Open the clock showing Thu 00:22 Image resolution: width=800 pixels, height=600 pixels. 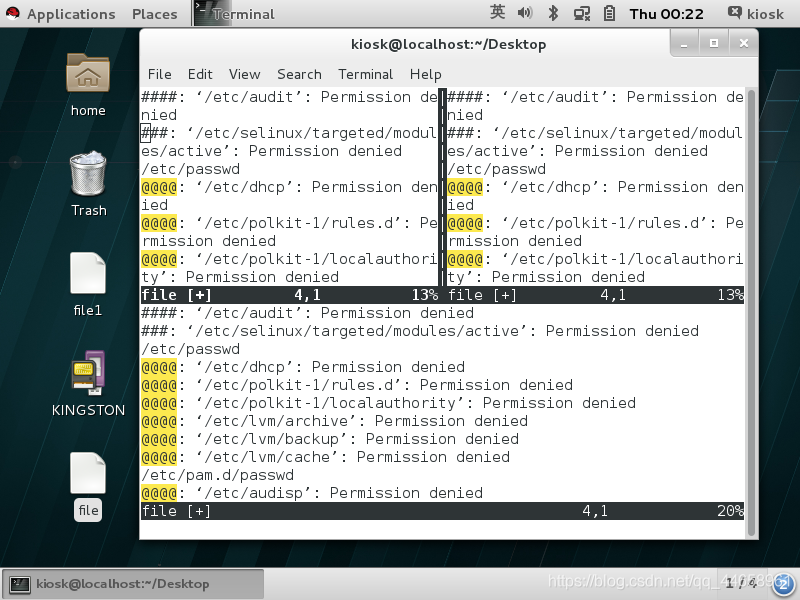click(666, 14)
